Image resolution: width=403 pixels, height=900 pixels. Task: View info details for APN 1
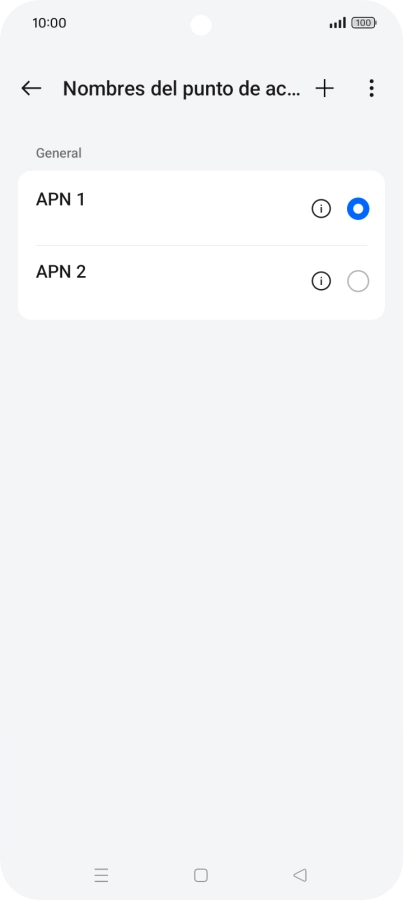(x=321, y=209)
